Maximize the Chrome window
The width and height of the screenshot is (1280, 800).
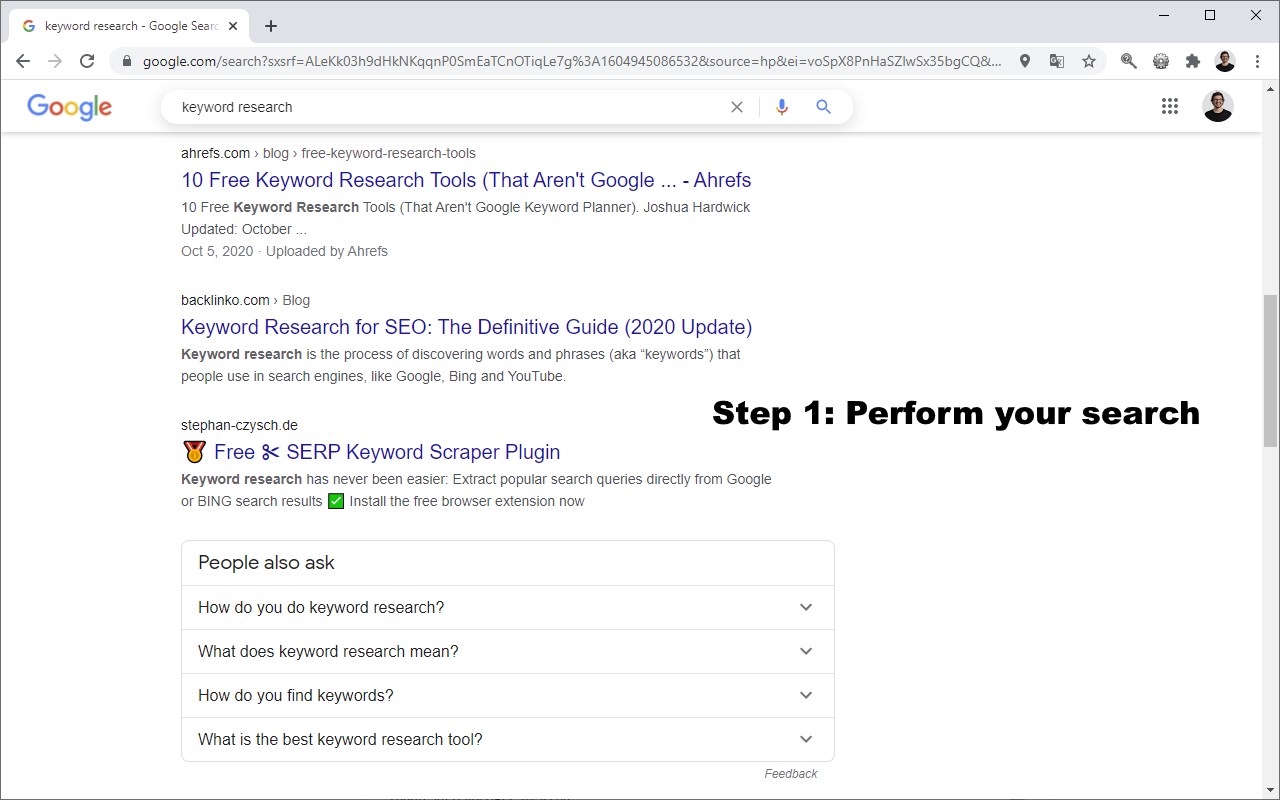(x=1210, y=15)
